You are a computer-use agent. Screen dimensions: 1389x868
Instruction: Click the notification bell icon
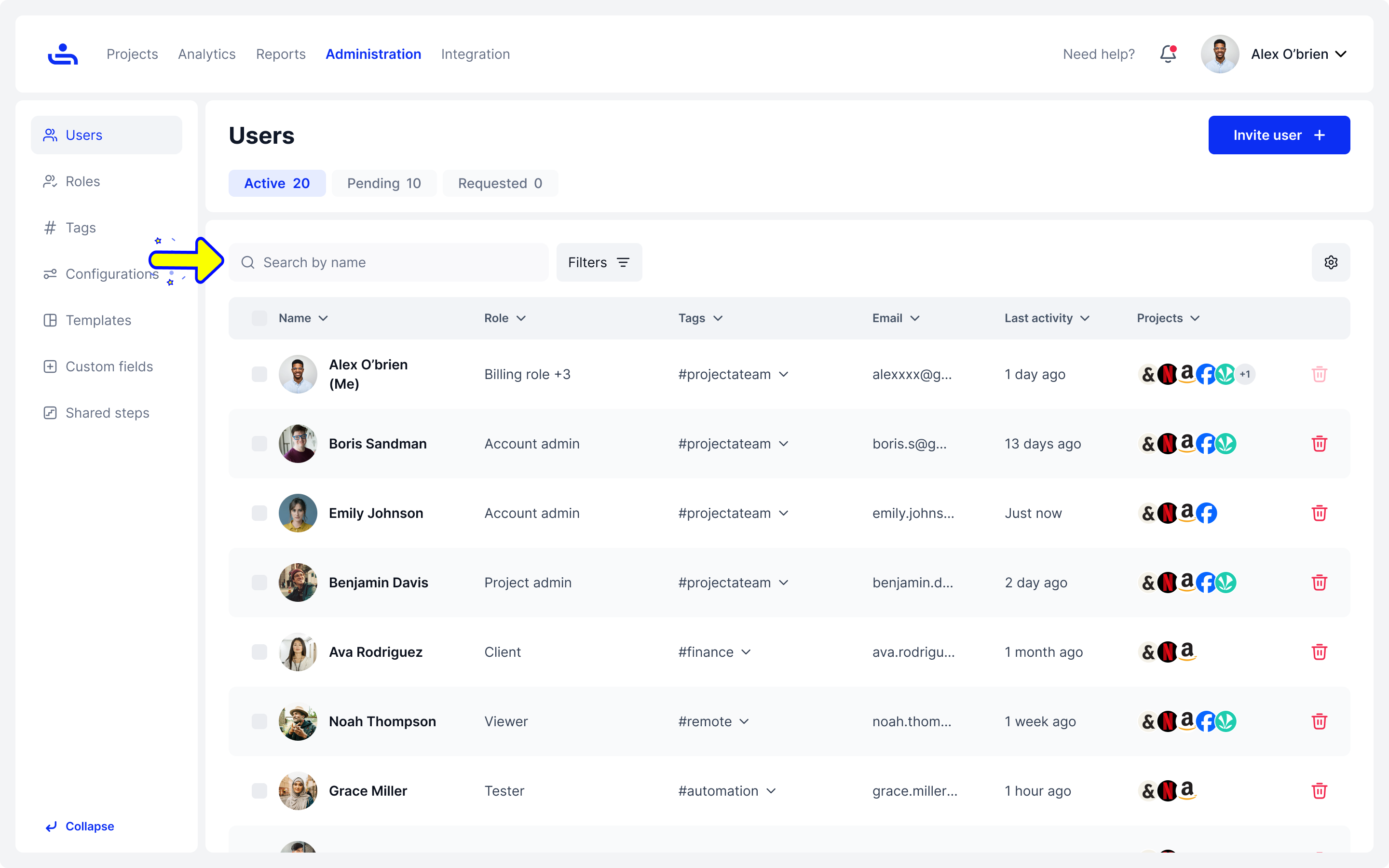point(1168,54)
